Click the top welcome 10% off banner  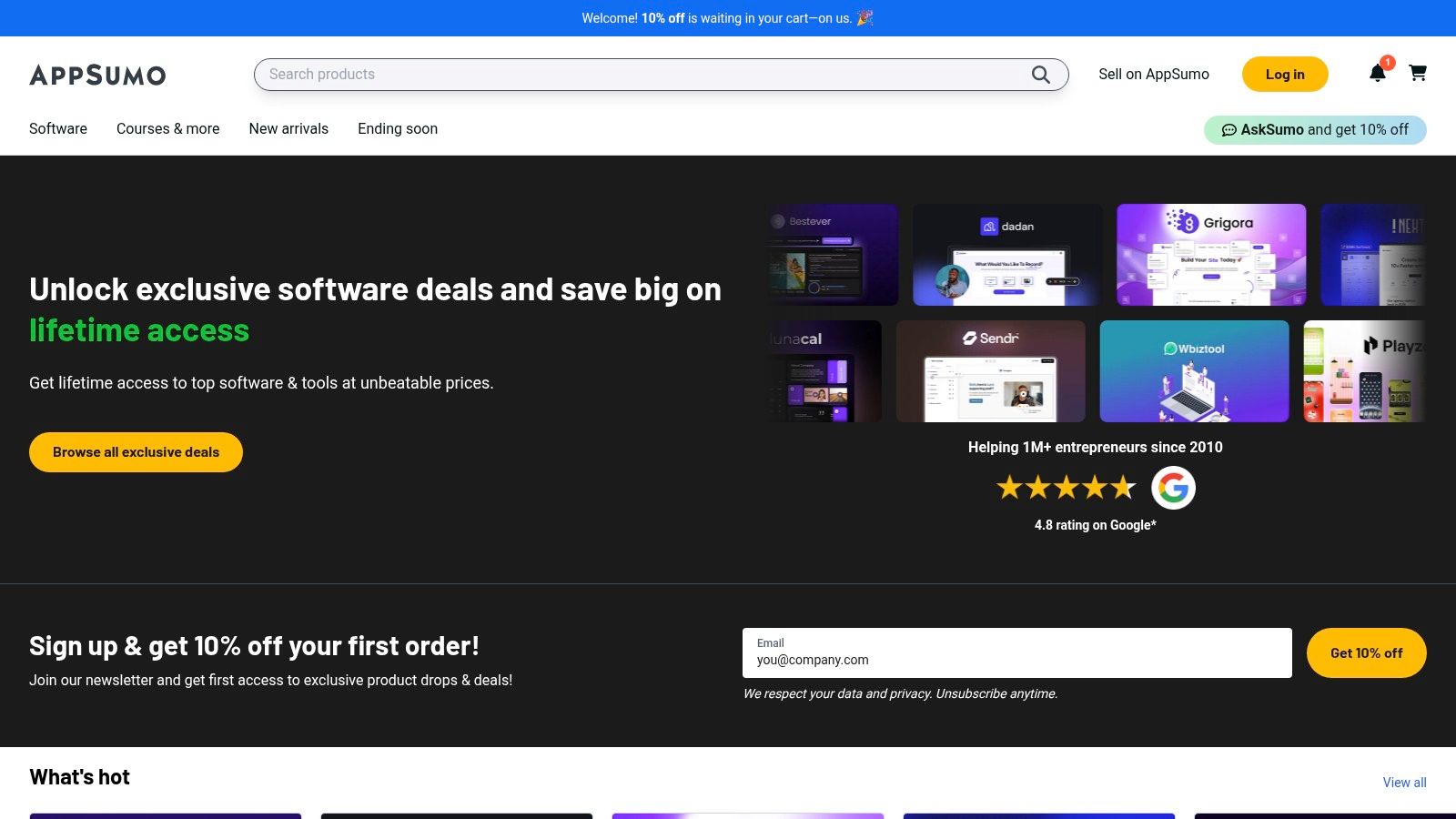pyautogui.click(x=728, y=18)
